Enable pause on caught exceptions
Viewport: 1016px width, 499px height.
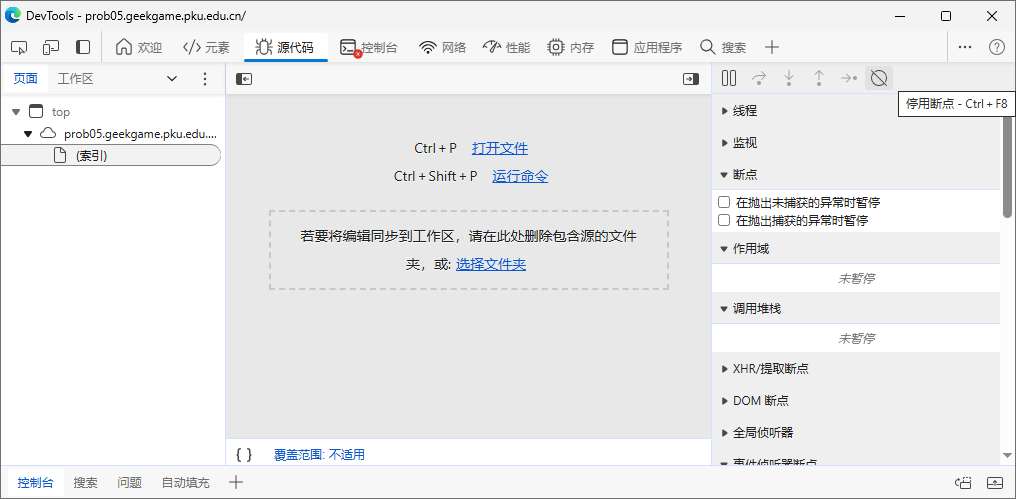(724, 220)
